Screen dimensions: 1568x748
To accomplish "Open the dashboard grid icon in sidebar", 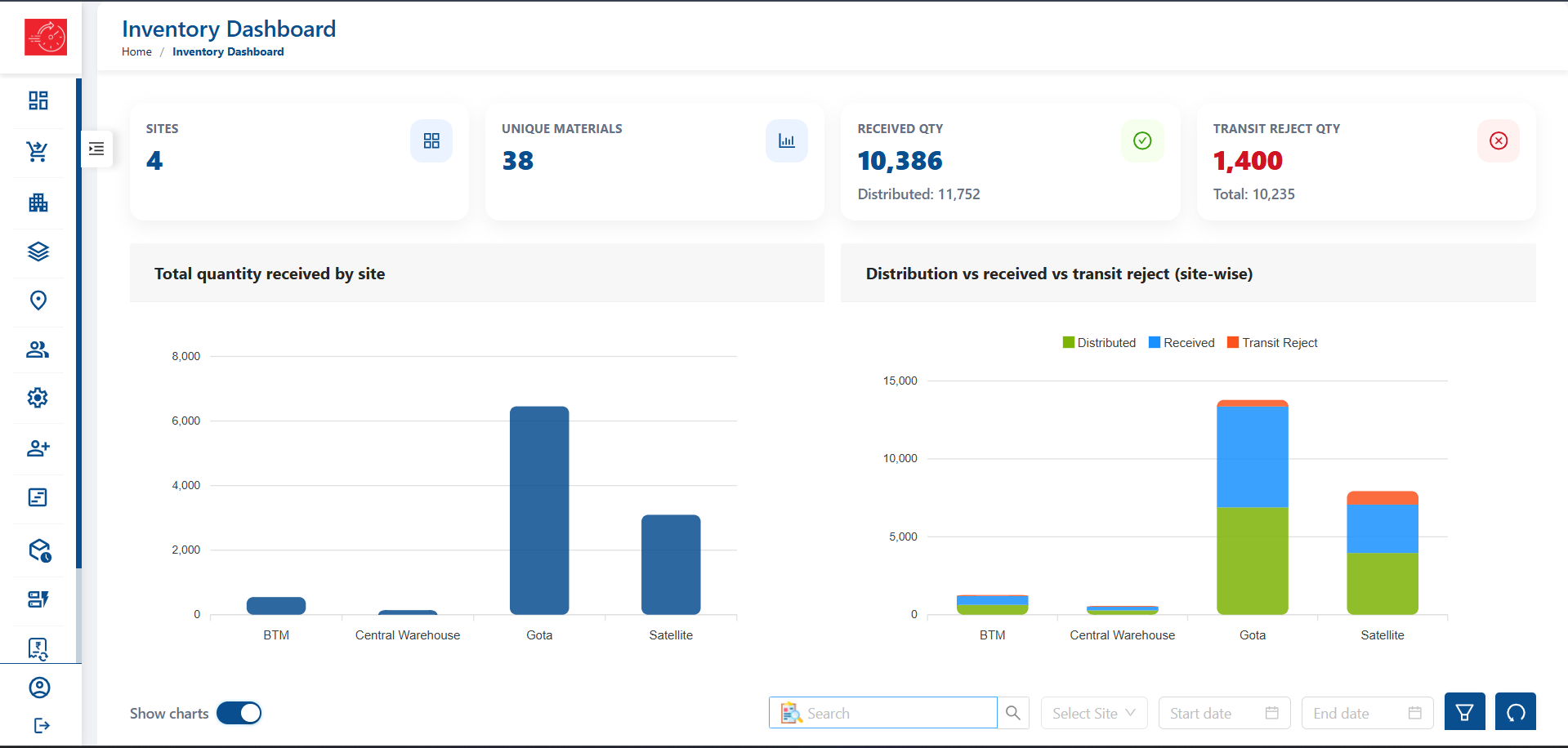I will (38, 100).
